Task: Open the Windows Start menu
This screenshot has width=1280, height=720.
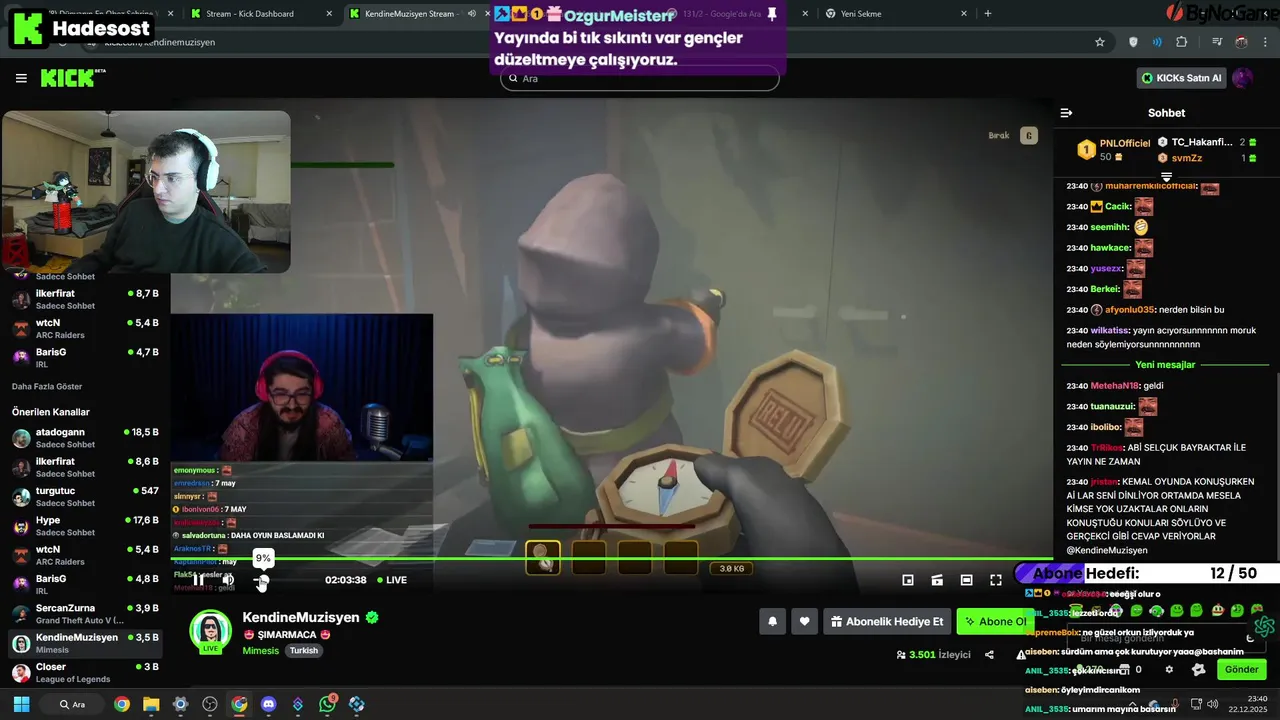Action: tap(21, 704)
